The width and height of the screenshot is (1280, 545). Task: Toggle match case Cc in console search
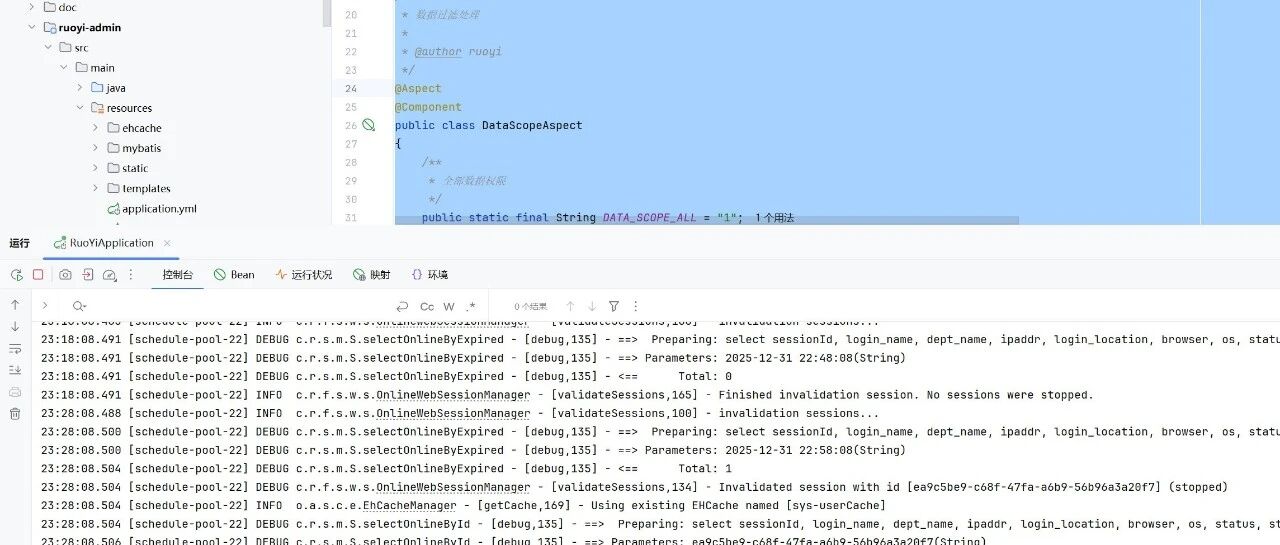(427, 306)
